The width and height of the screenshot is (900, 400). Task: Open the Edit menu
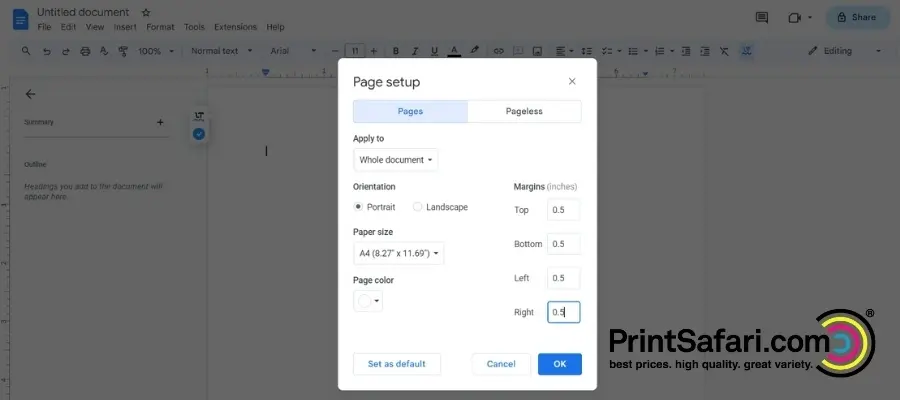point(68,27)
